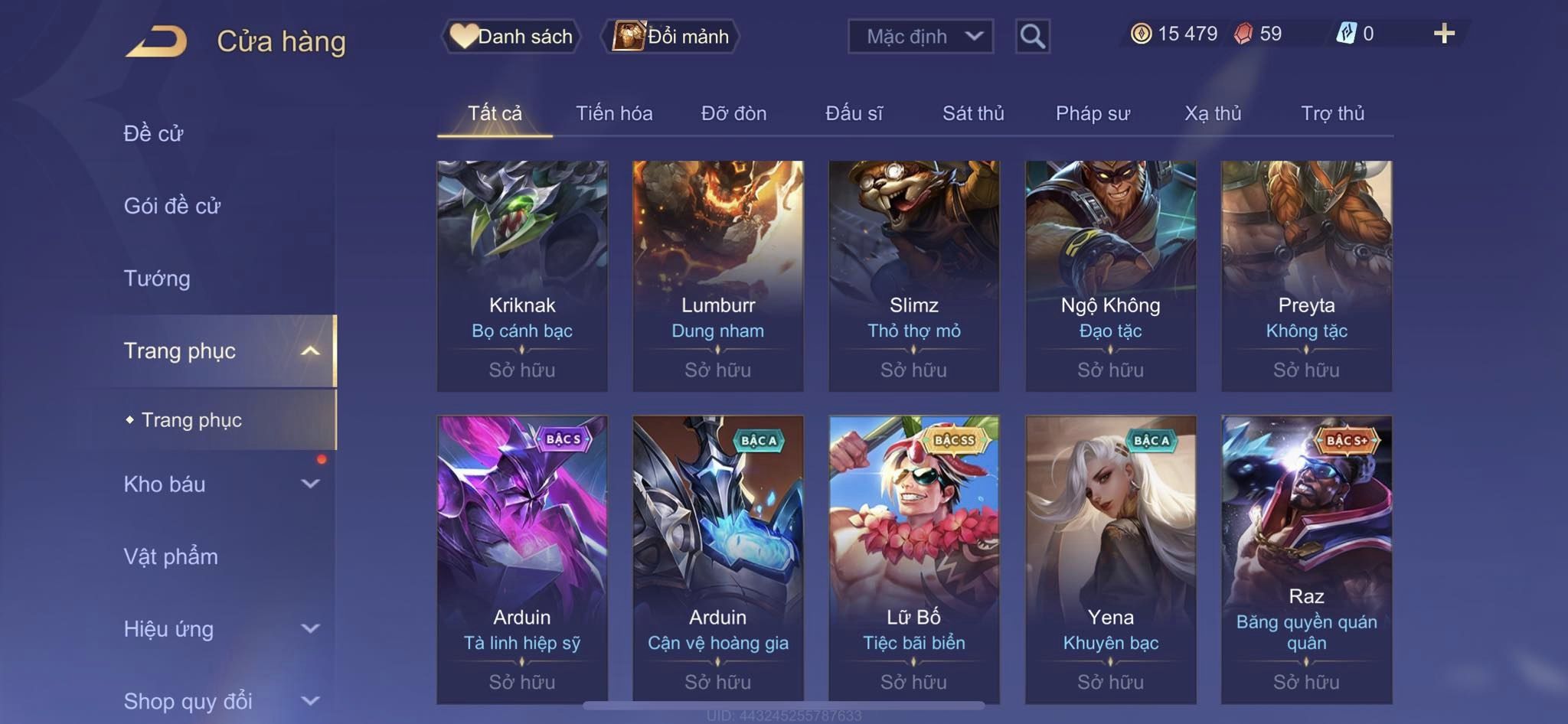Open the search magnifier icon

click(x=1032, y=36)
